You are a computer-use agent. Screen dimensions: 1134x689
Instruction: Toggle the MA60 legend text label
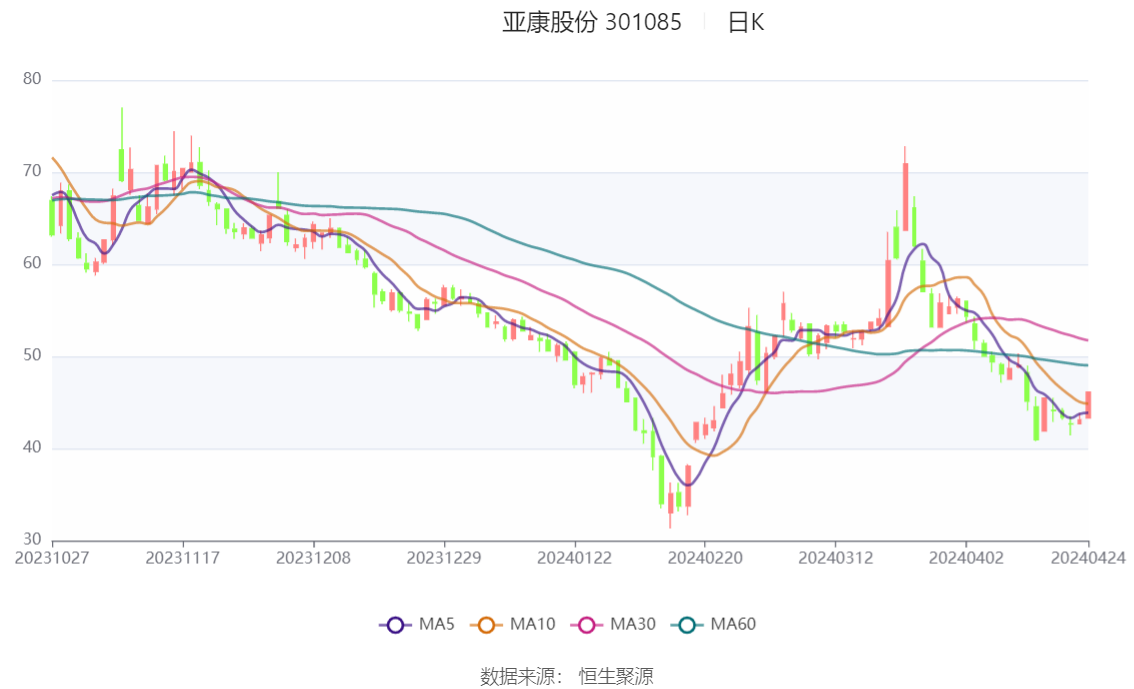733,625
